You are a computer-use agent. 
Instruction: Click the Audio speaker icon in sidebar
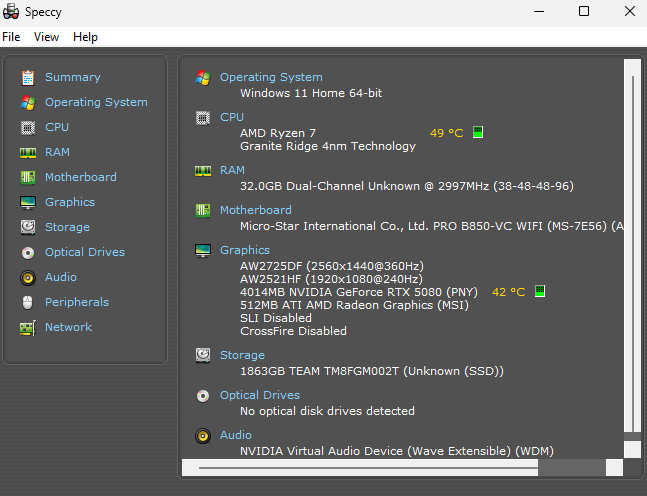pyautogui.click(x=28, y=278)
